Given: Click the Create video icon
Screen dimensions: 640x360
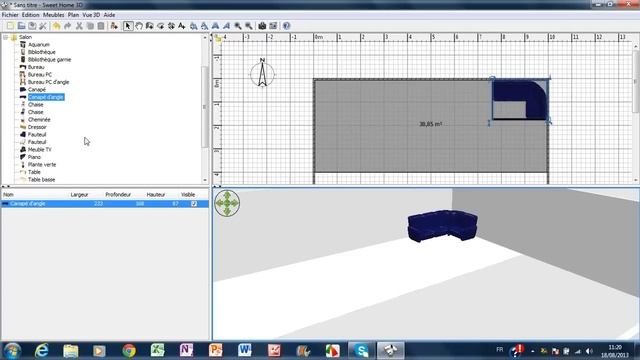Looking at the screenshot, I should click(273, 26).
